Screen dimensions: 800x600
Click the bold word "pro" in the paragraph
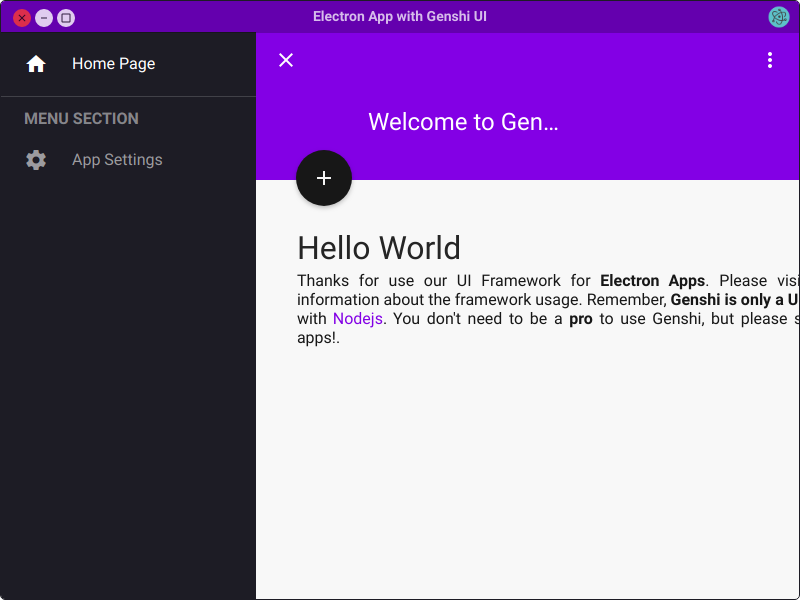581,319
